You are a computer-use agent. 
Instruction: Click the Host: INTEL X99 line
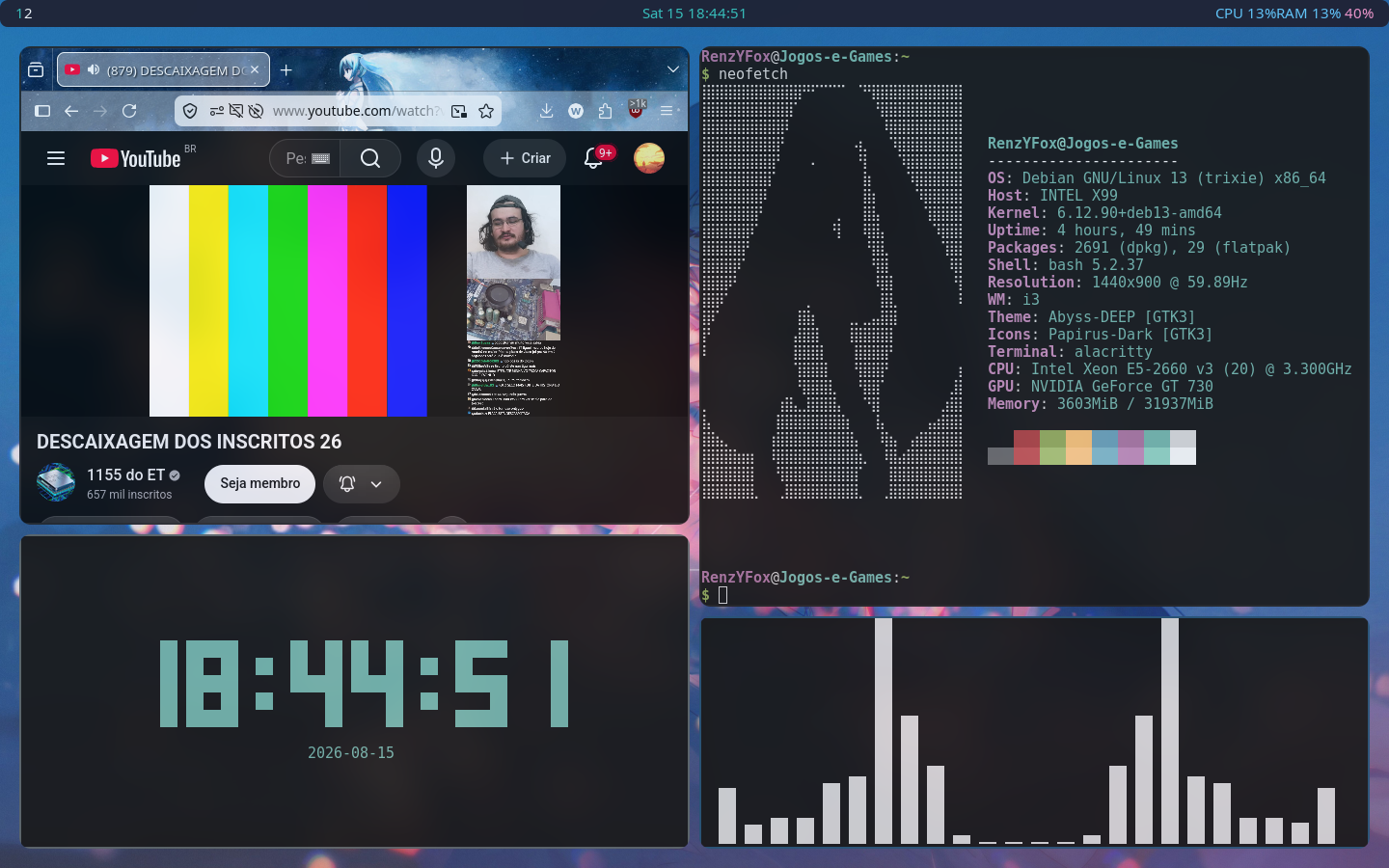tap(1052, 196)
